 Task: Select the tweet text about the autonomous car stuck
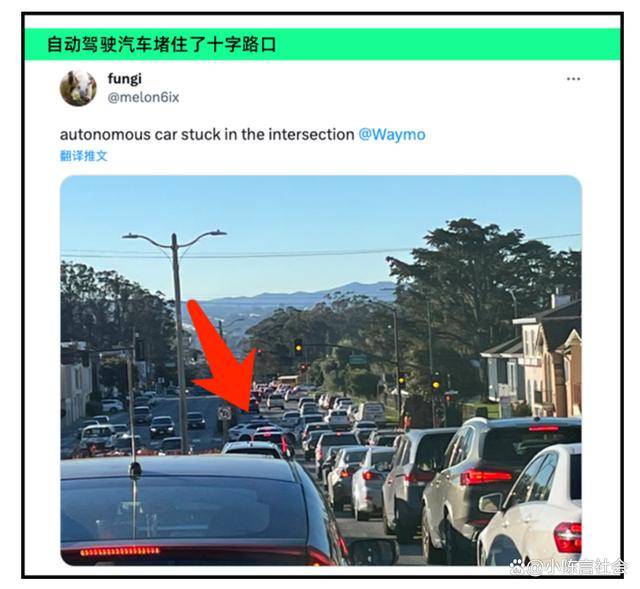[207, 134]
